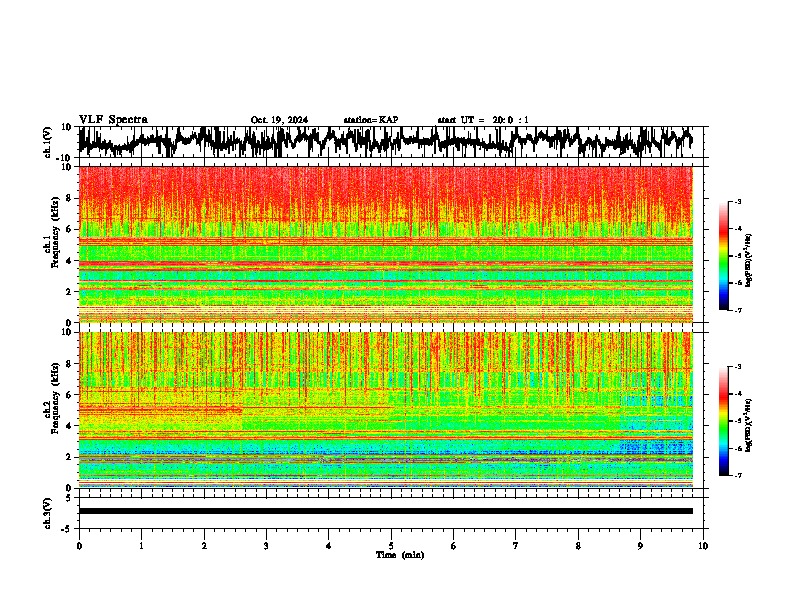Click the 'start UT = 20:0 :1' label

[x=483, y=120]
